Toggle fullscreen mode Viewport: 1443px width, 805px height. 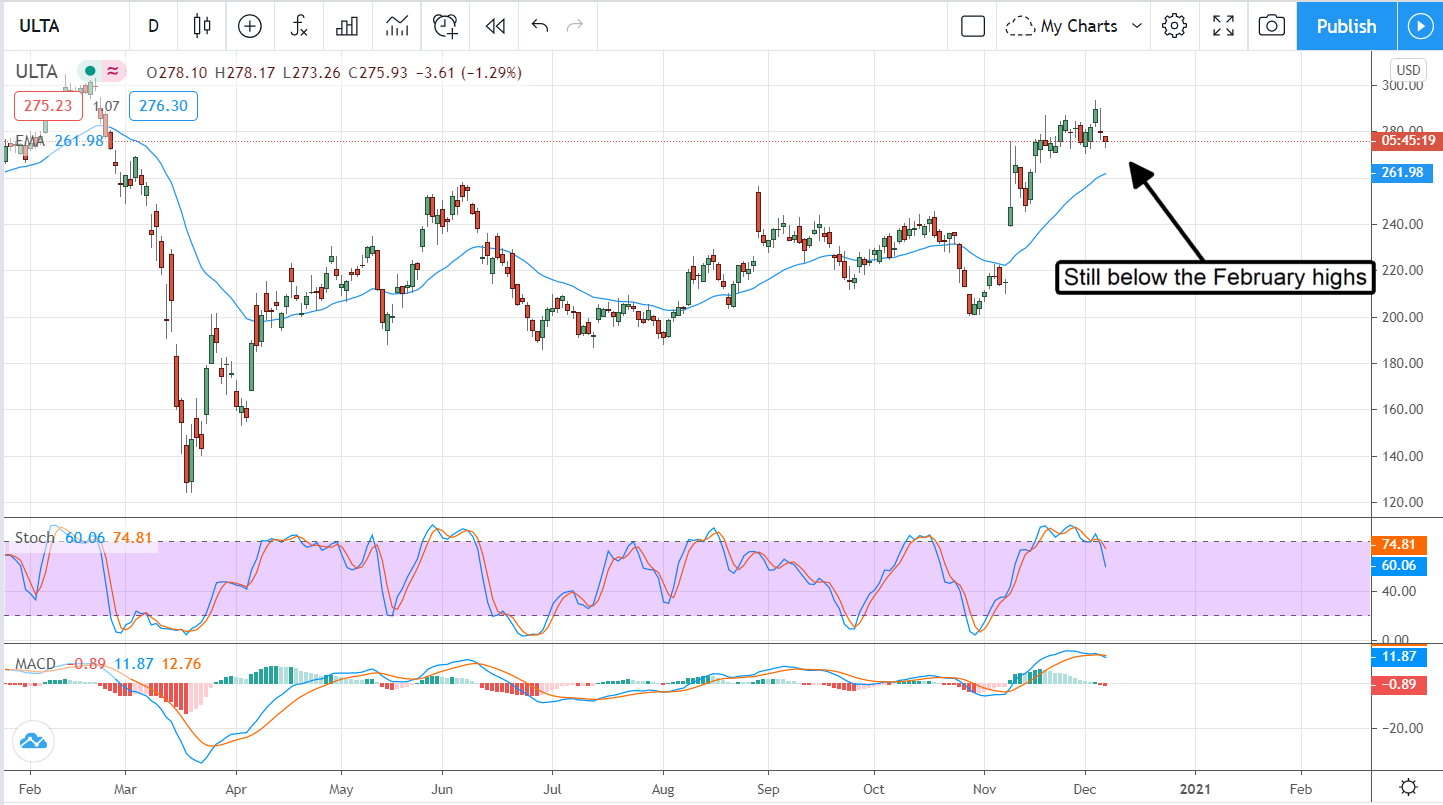pos(1223,26)
